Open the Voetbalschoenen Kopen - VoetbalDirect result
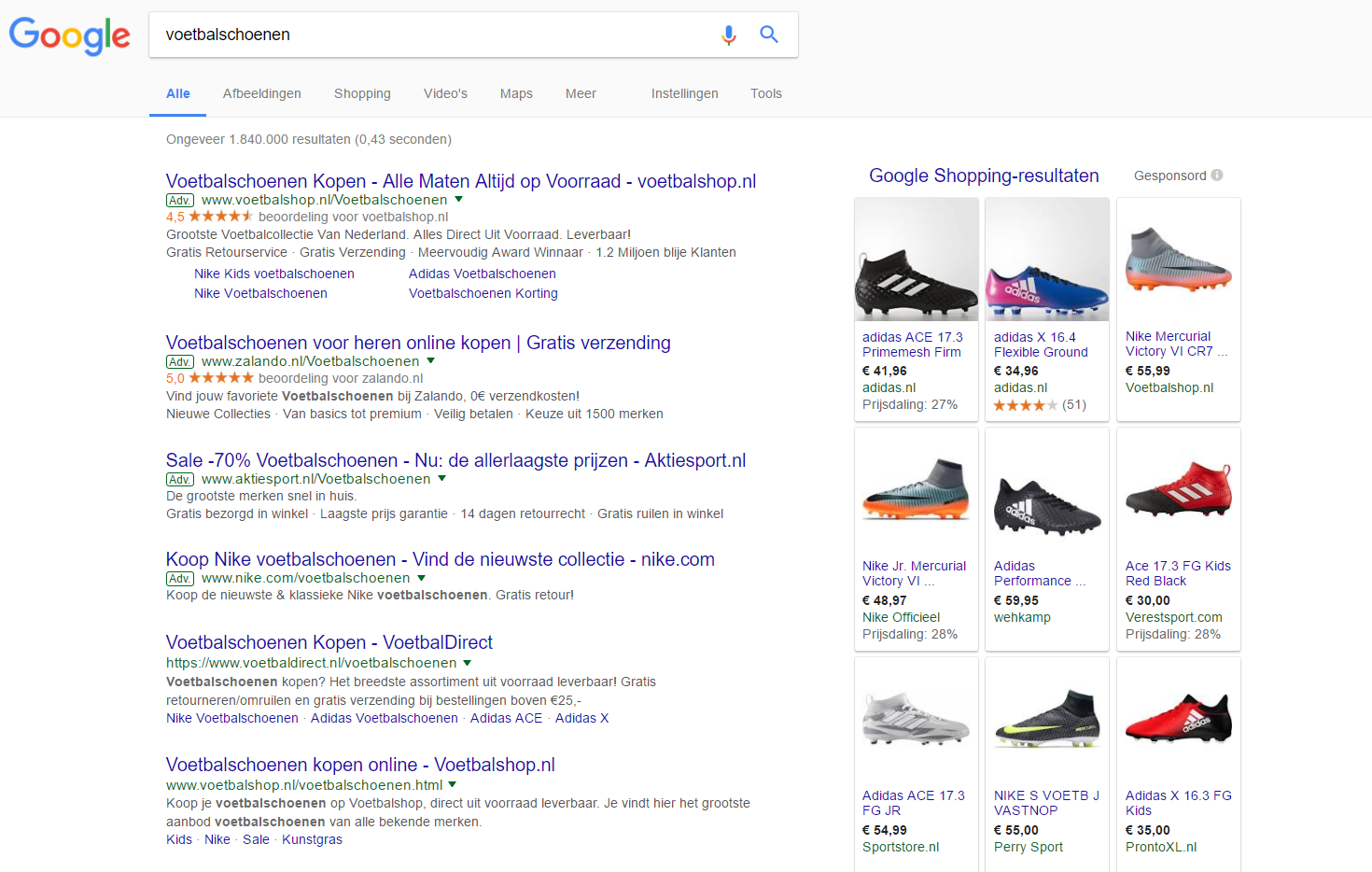Viewport: 1372px width, 872px height. pos(329,642)
